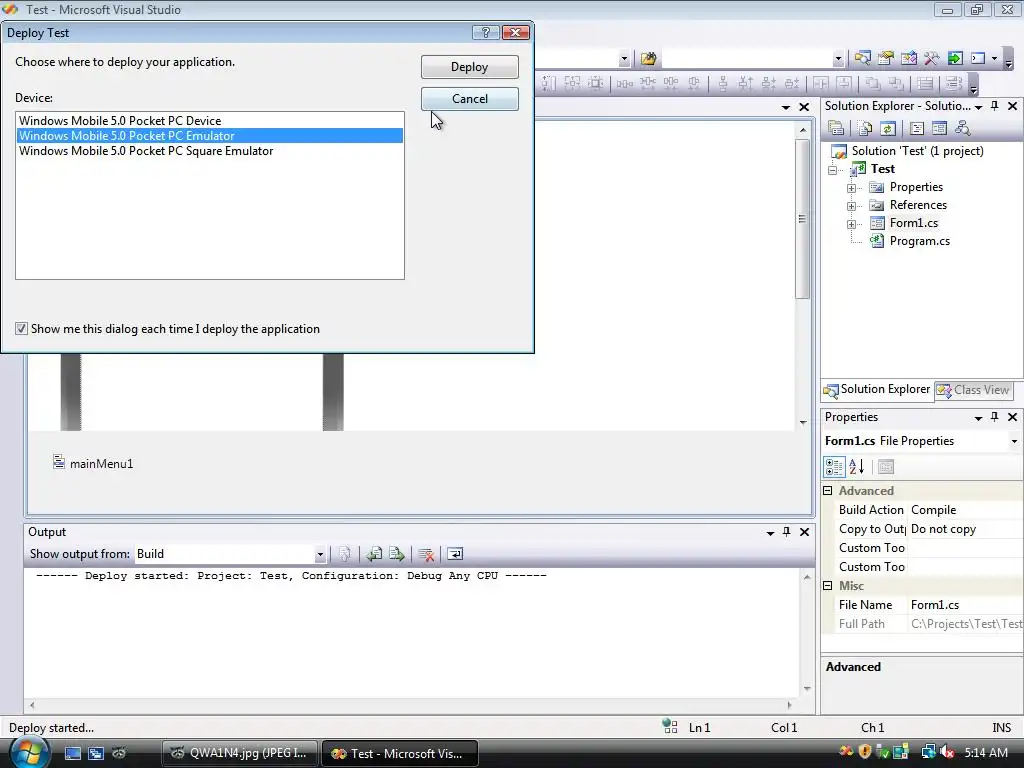Clear all output in Output window

pos(426,554)
